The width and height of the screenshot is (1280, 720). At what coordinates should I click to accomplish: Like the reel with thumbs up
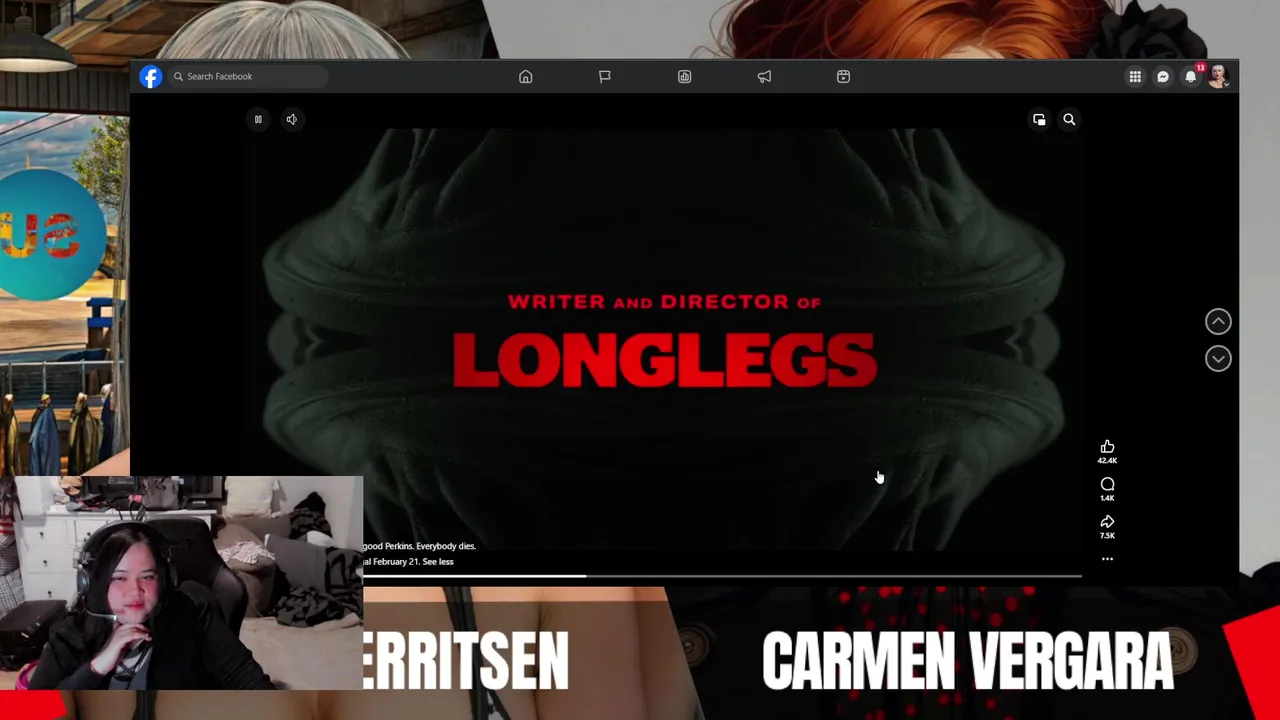coord(1107,446)
